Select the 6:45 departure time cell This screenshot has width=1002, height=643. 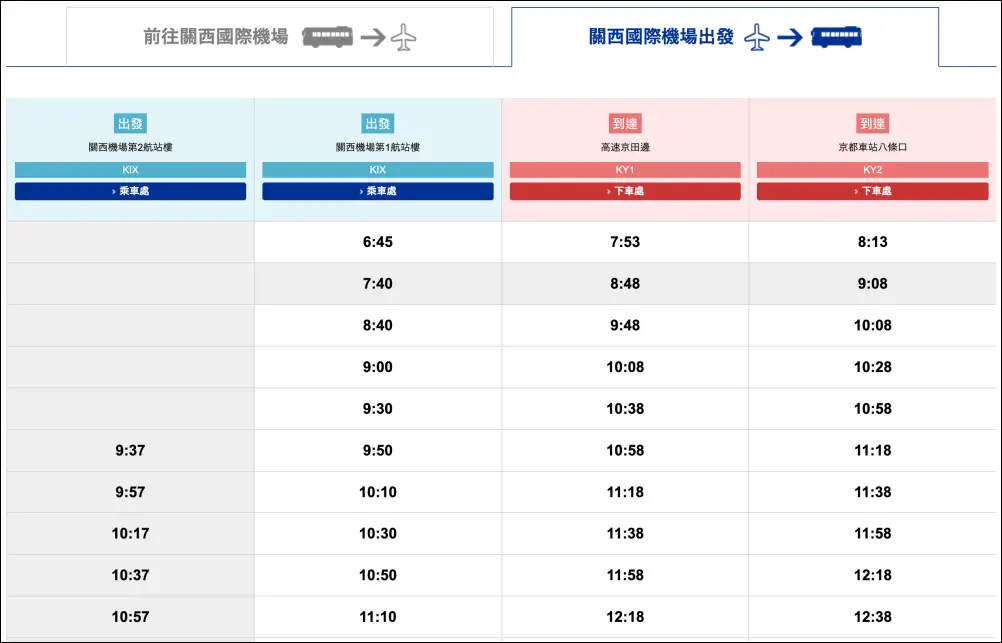coord(378,242)
